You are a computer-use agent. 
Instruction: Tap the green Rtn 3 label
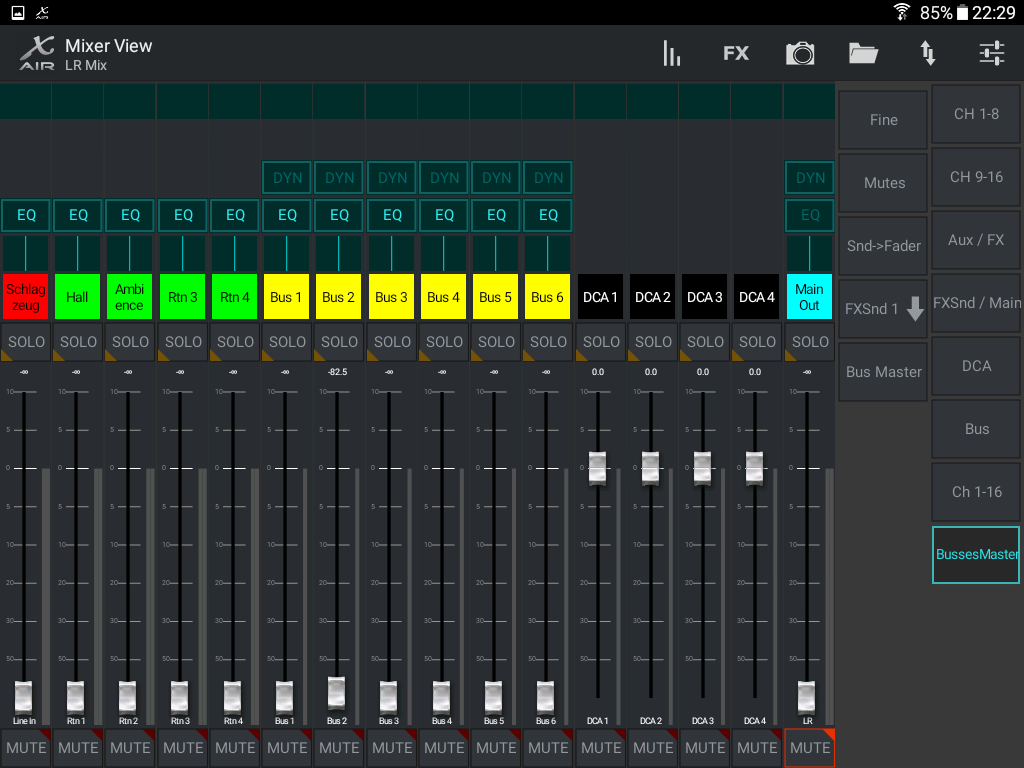coord(182,297)
